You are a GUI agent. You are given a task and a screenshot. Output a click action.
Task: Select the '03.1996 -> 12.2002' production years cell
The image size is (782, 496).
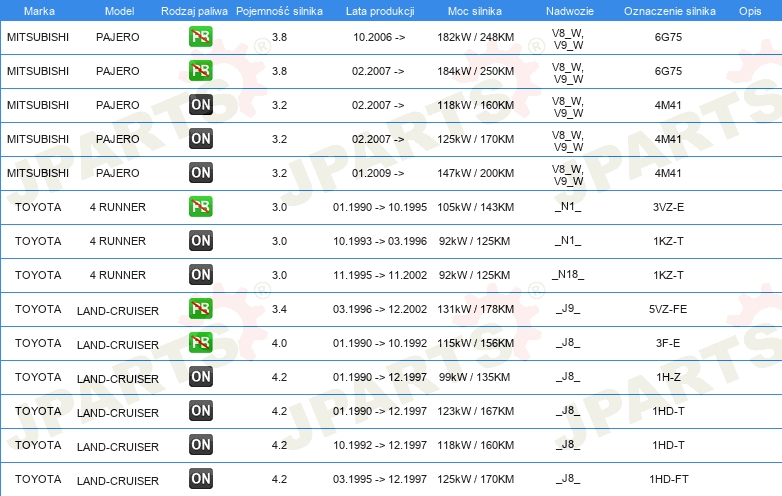coord(380,309)
